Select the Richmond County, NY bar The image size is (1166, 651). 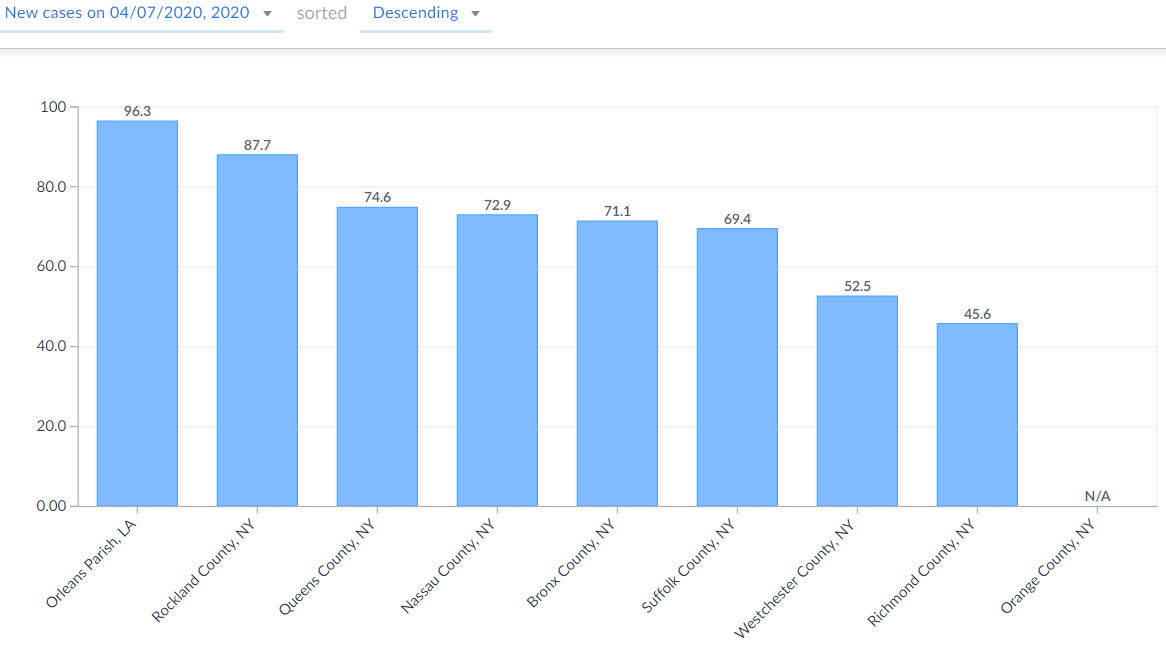pyautogui.click(x=977, y=414)
